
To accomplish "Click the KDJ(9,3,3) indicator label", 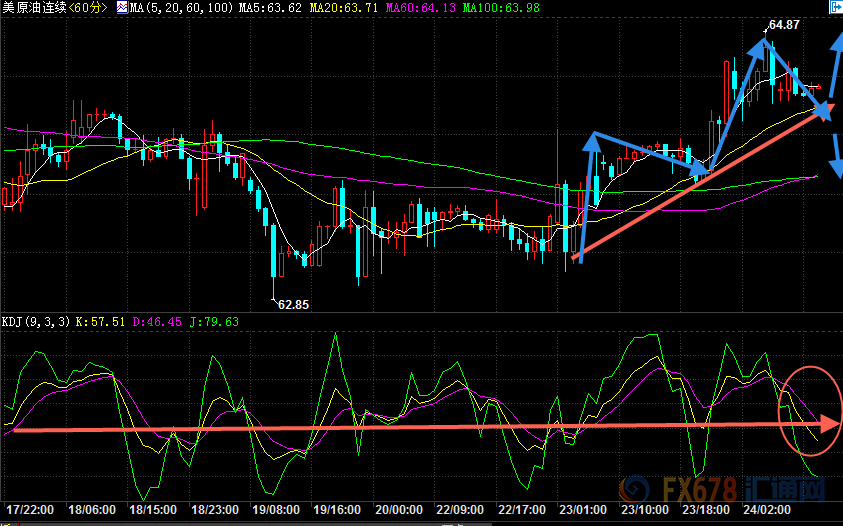I will coord(36,322).
